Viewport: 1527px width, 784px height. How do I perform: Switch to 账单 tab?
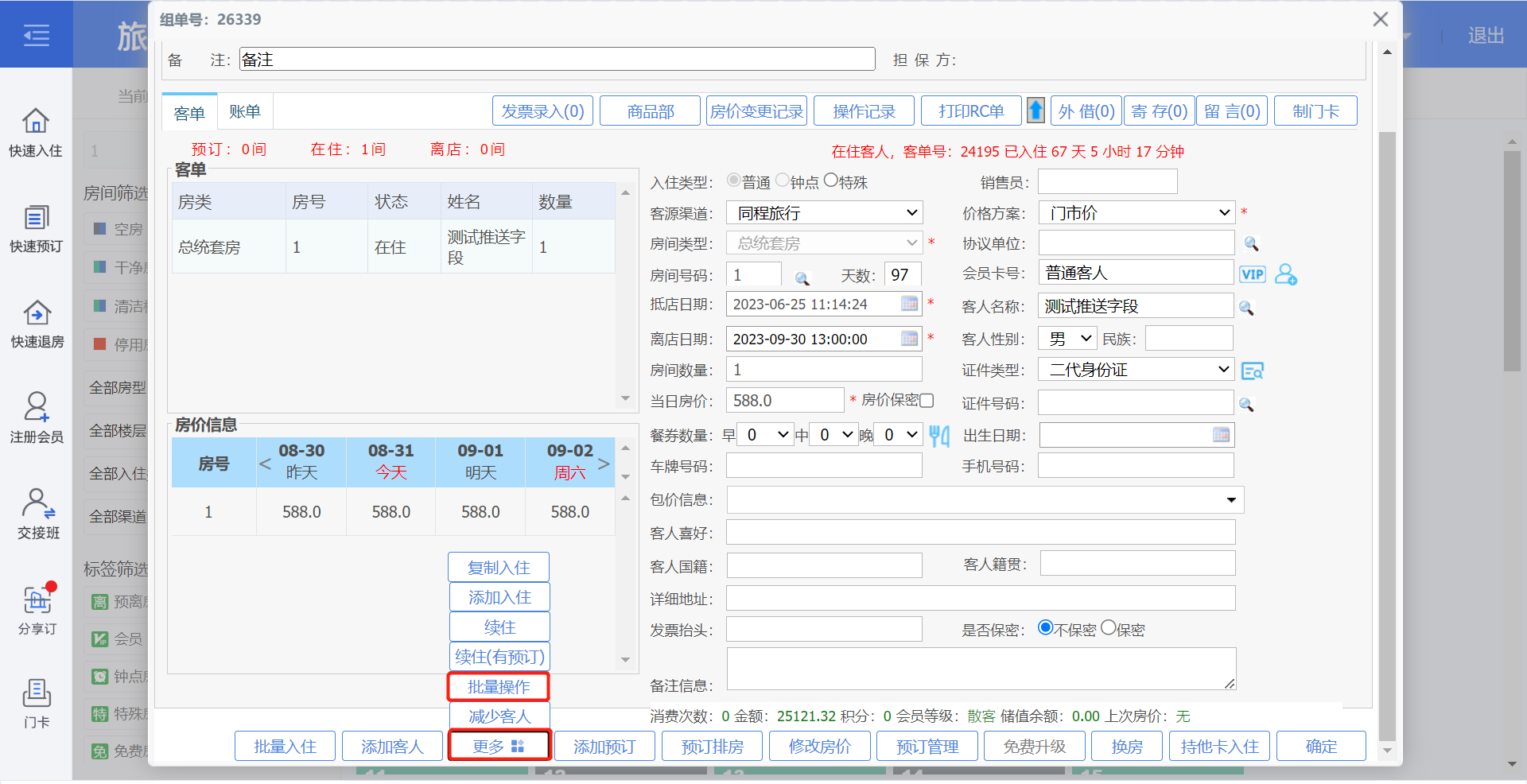pyautogui.click(x=245, y=111)
